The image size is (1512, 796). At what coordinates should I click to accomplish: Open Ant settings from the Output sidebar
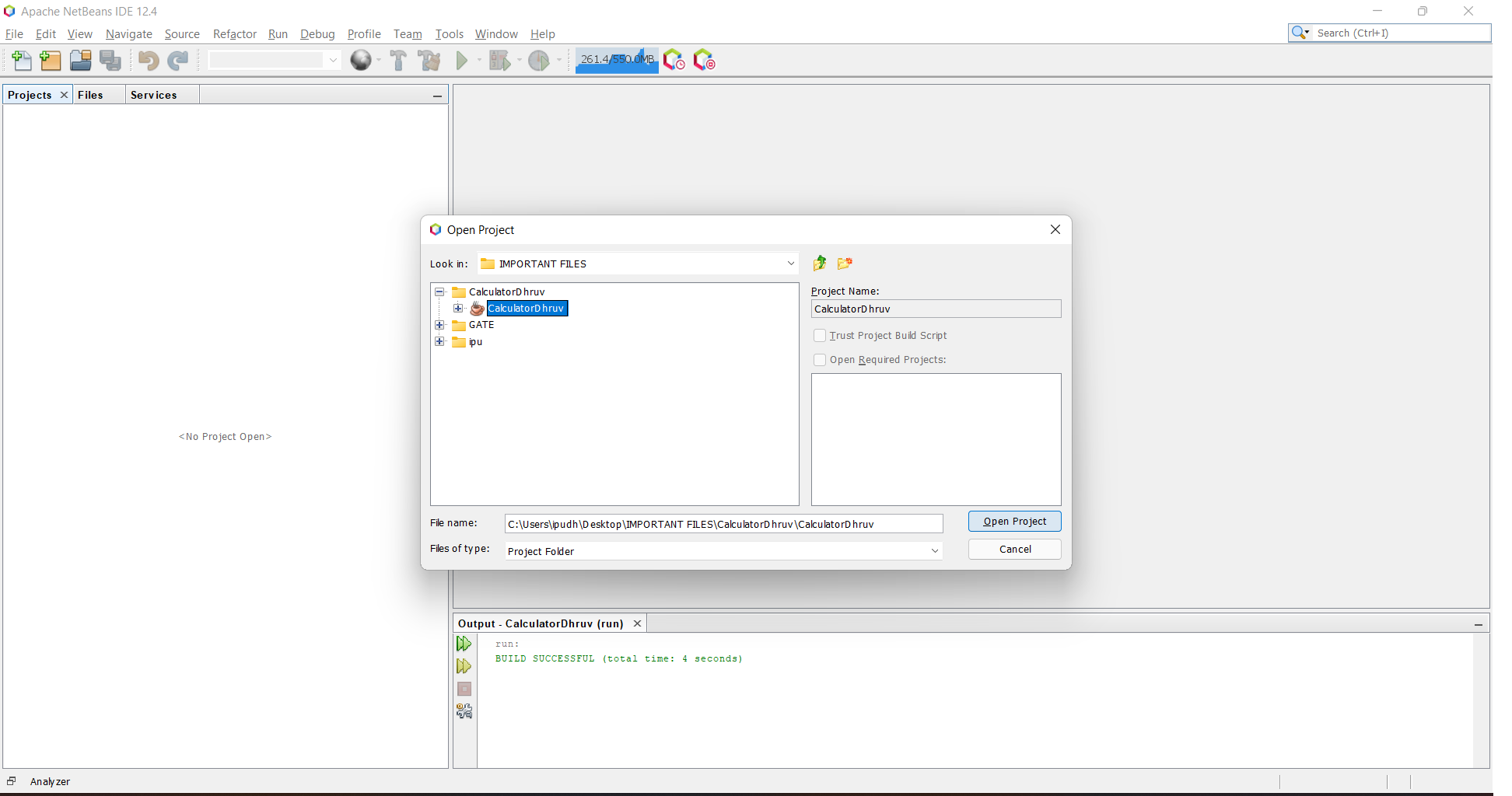[x=464, y=711]
